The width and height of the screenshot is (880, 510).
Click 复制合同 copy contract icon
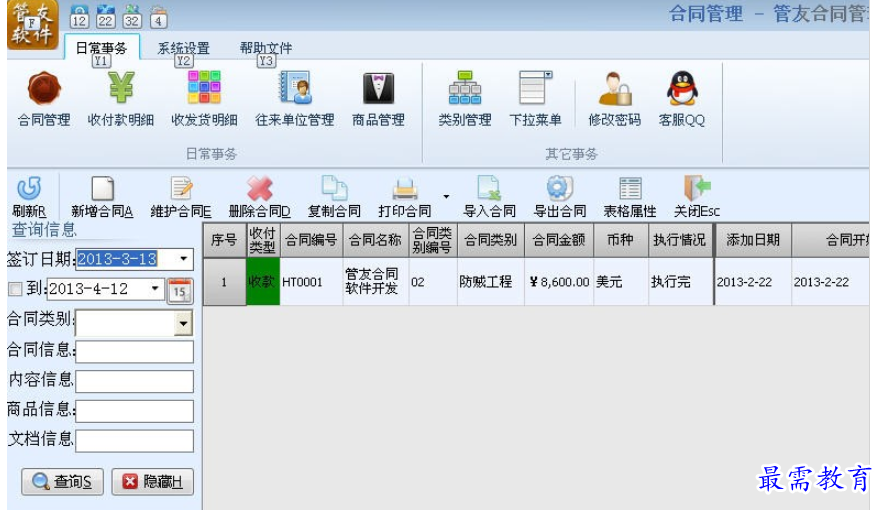(x=334, y=188)
